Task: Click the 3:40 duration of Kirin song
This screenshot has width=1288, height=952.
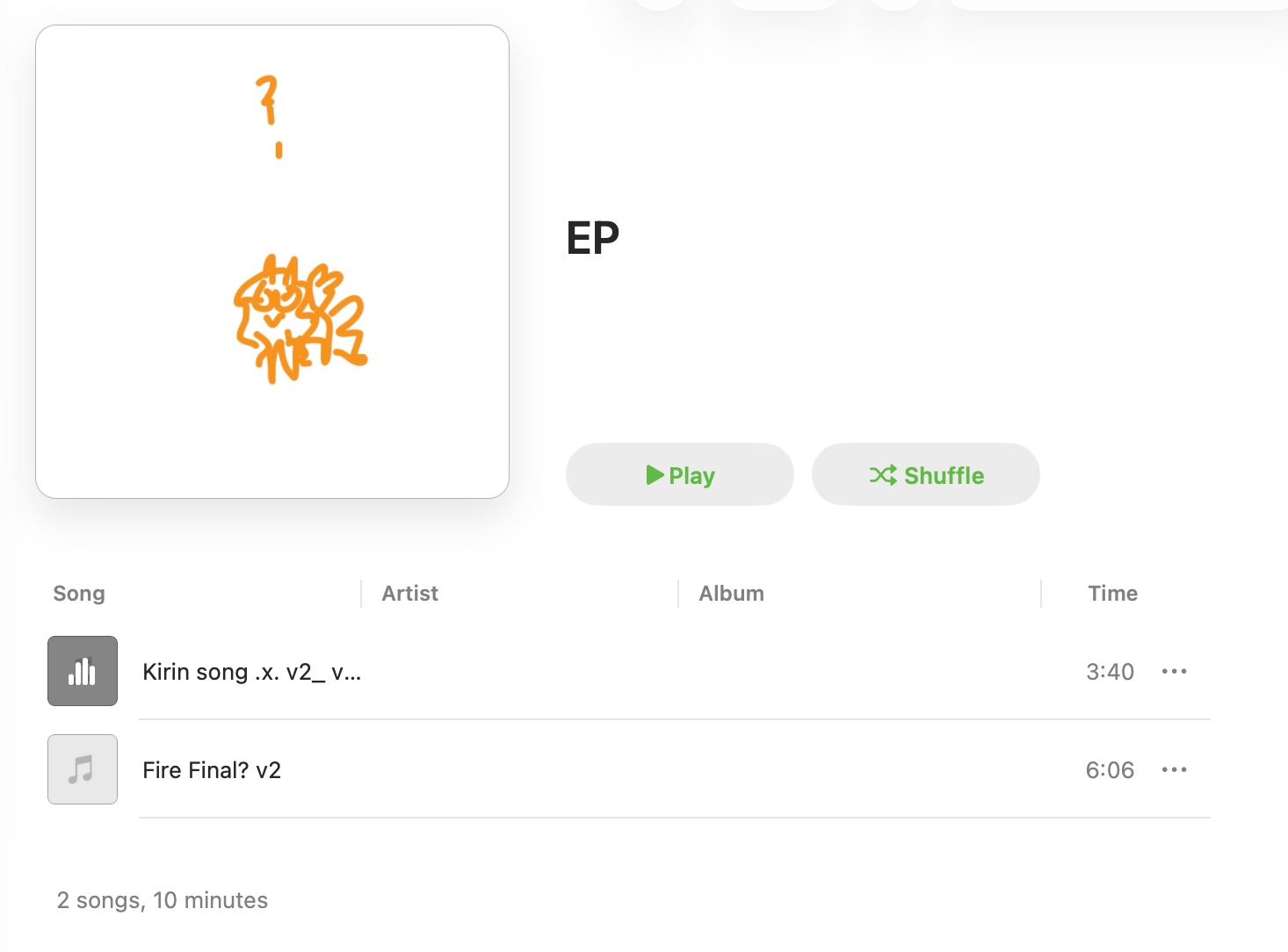Action: coord(1110,672)
